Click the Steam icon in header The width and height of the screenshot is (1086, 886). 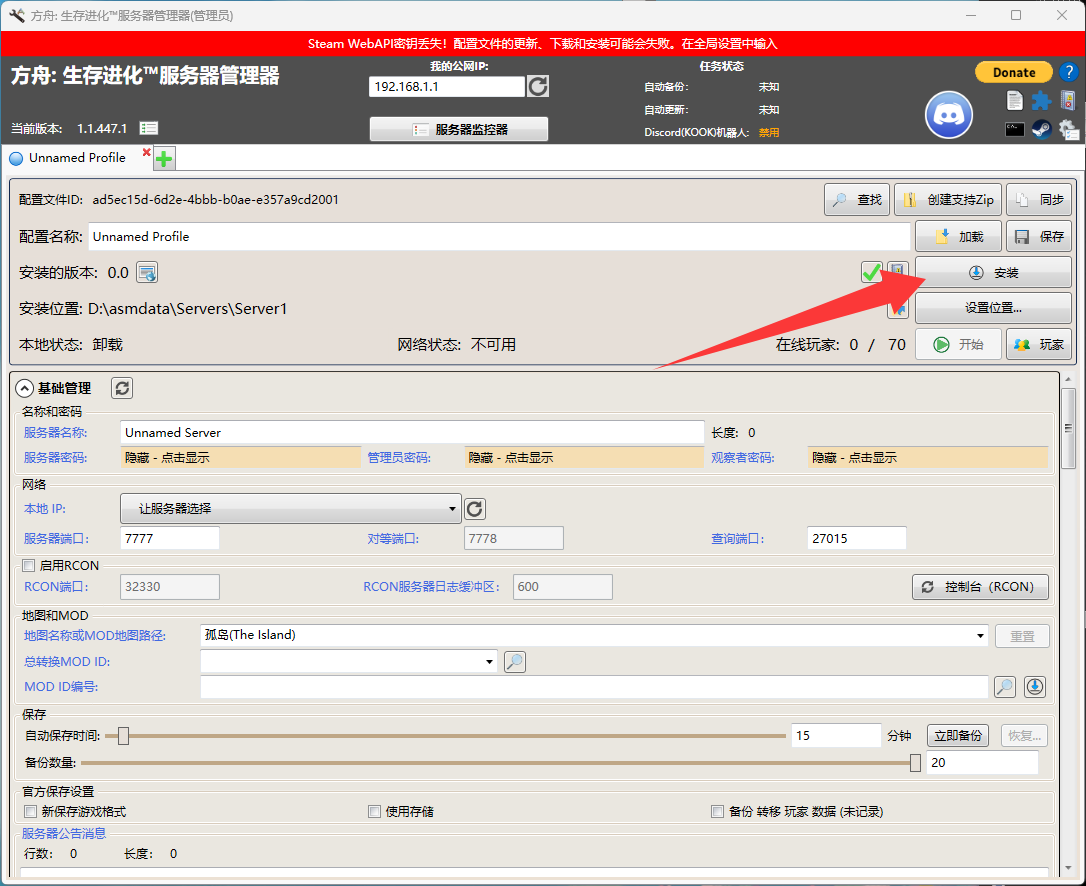pyautogui.click(x=1041, y=129)
